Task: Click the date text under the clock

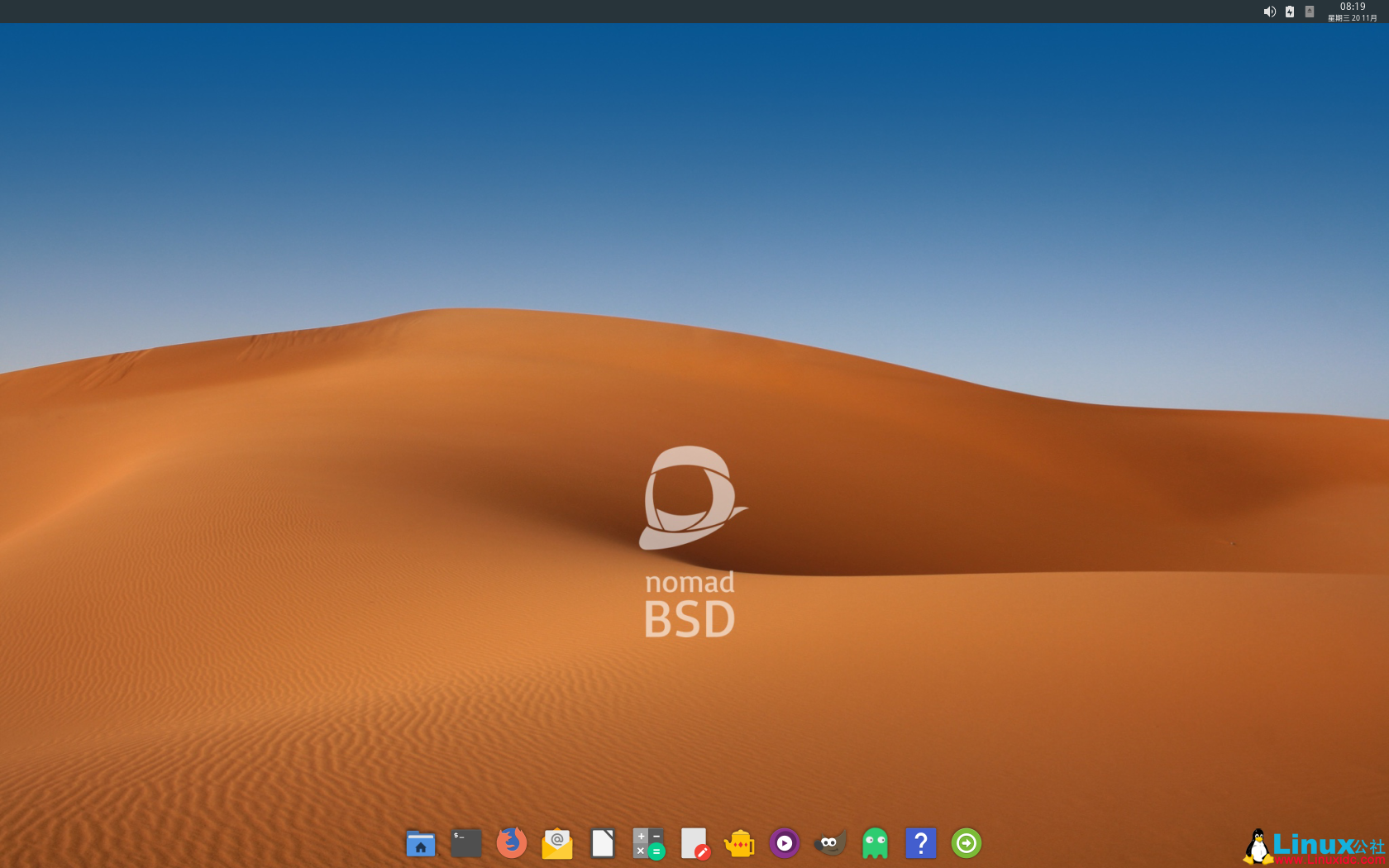Action: (1353, 18)
